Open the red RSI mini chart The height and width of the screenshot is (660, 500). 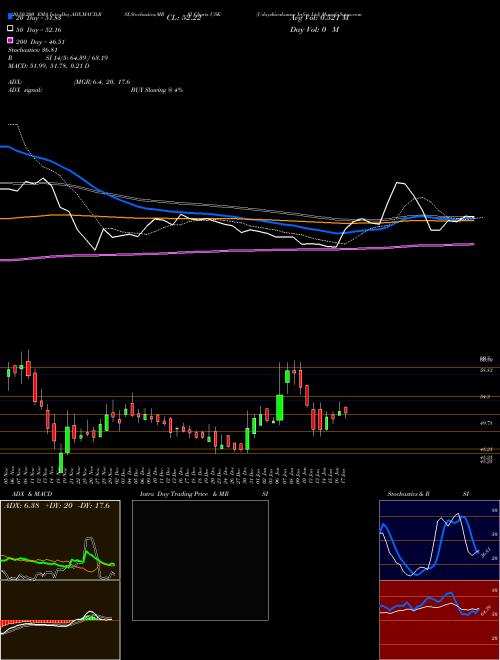(439, 620)
